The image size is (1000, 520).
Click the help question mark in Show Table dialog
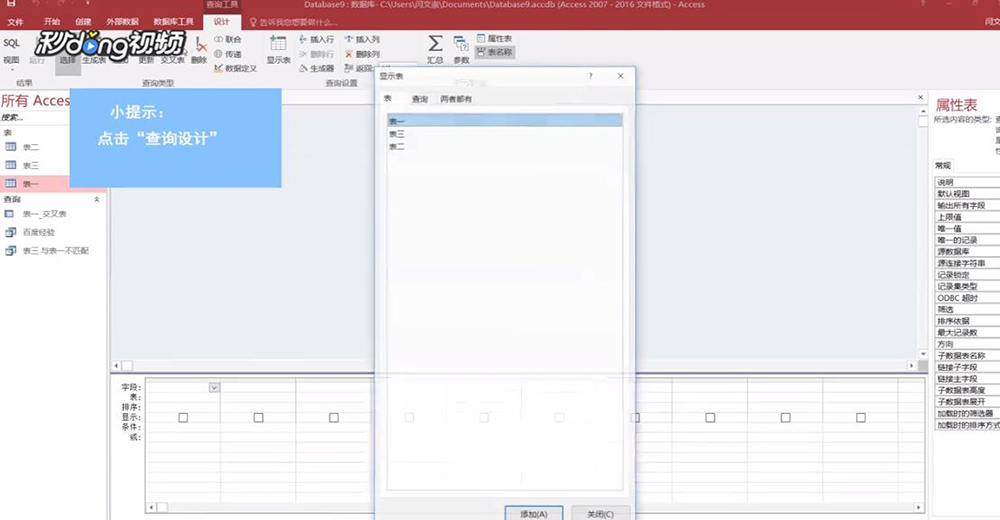click(591, 76)
